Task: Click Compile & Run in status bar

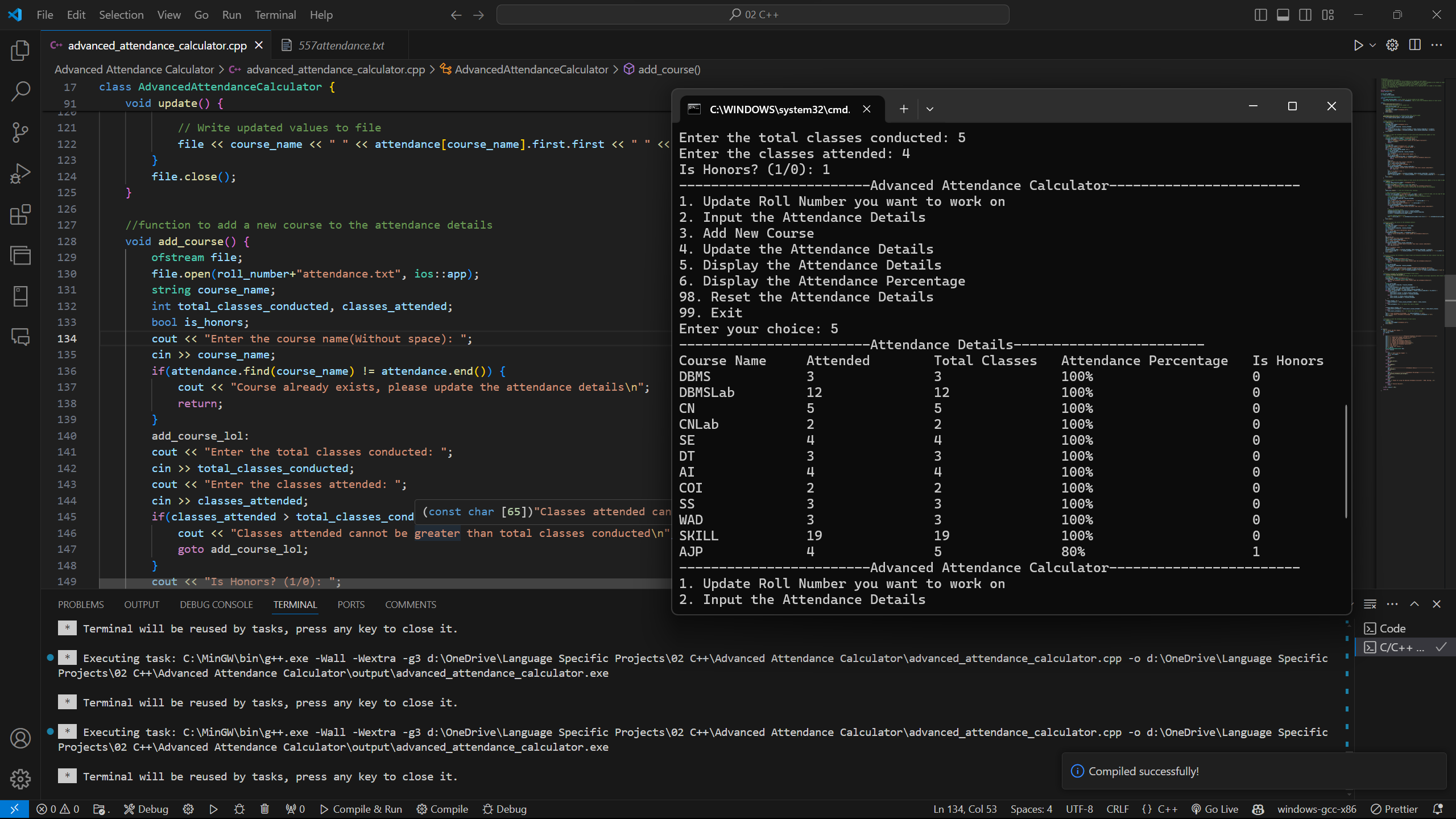Action: (x=361, y=809)
